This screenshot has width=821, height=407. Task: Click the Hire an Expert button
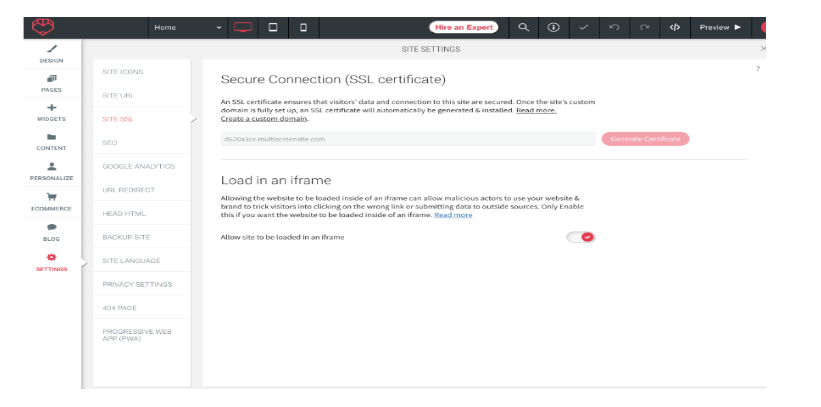point(463,27)
